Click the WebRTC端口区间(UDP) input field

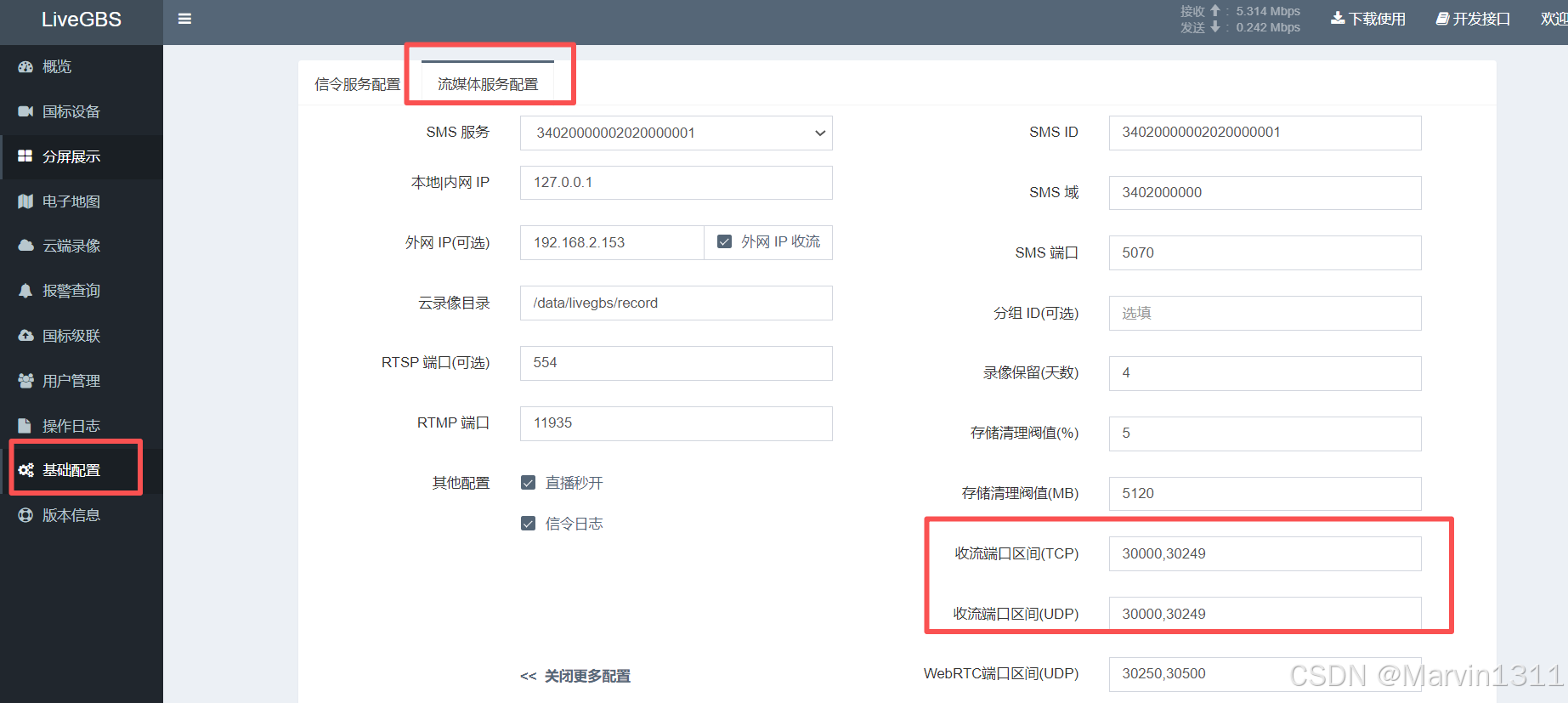[x=1265, y=674]
